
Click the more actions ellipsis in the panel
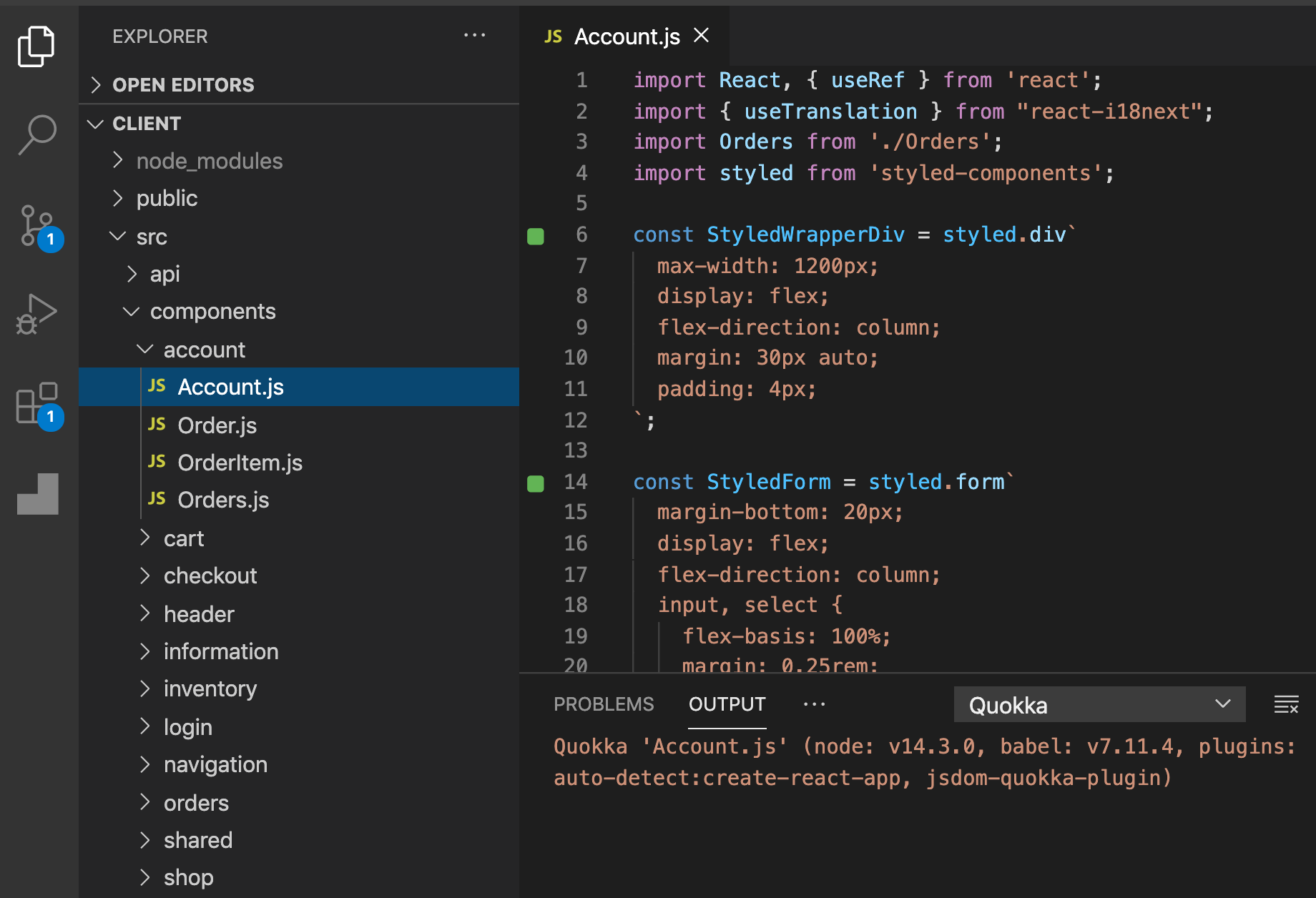tap(815, 704)
